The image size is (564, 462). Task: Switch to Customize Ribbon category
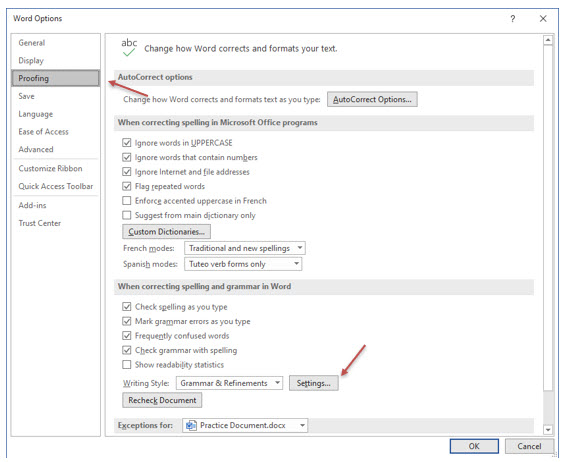tap(50, 168)
